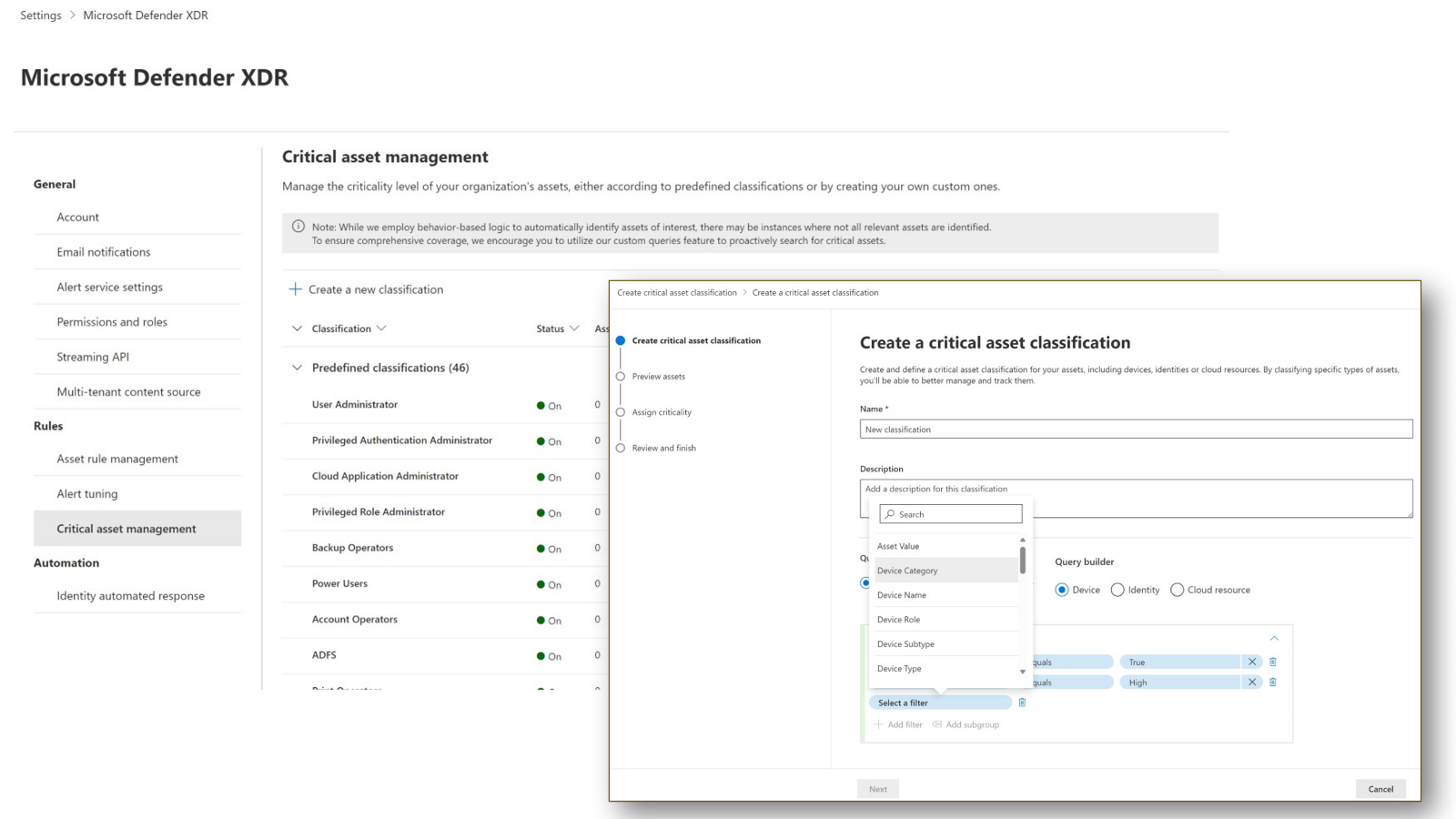Open the Status column dropdown

(574, 328)
